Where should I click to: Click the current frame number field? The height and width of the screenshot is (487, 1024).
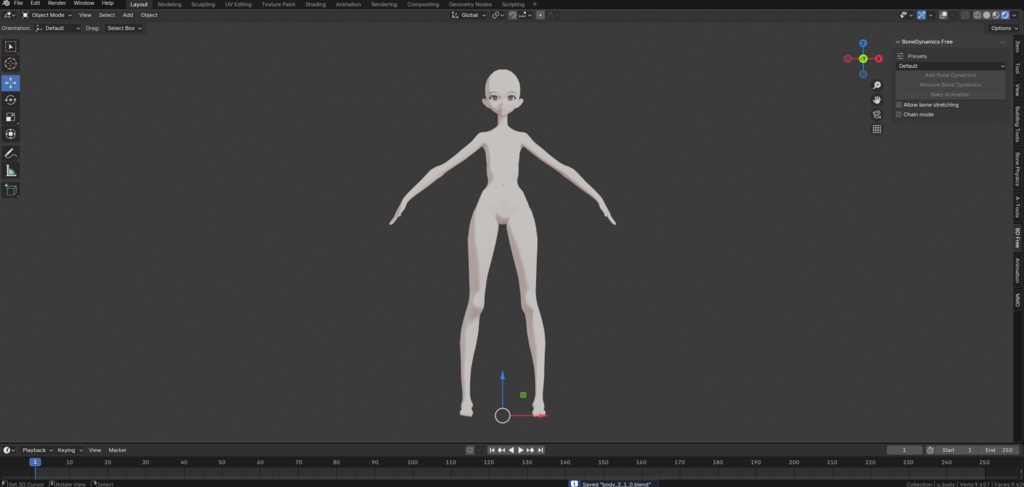coord(904,450)
